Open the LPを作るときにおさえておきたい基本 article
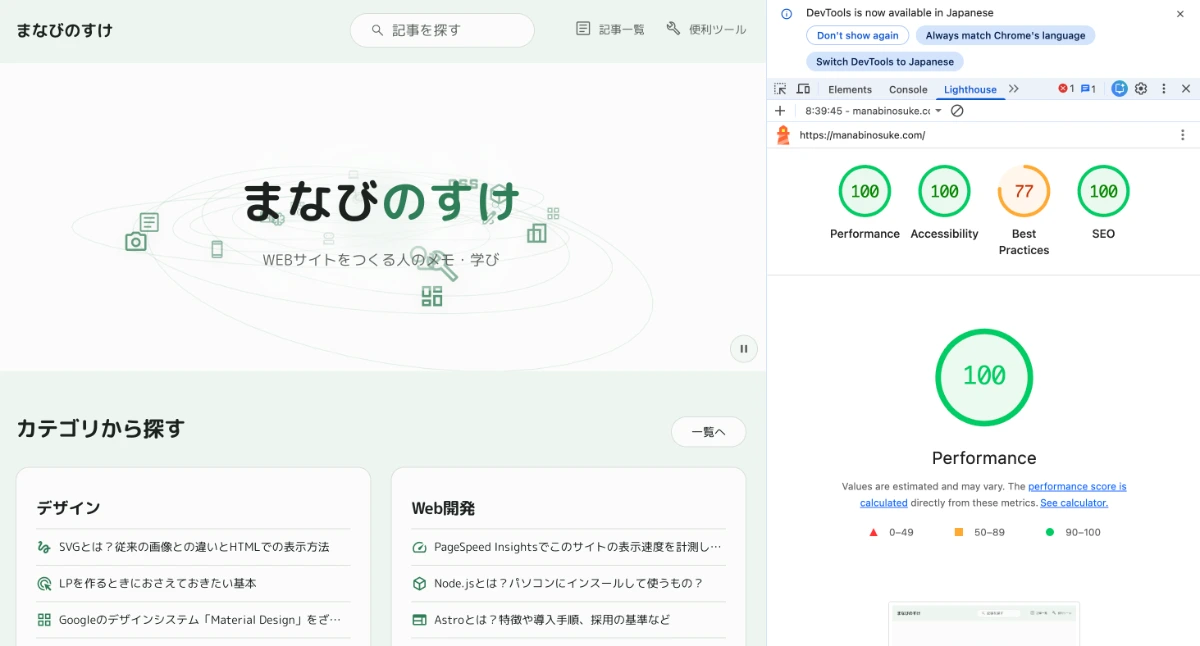This screenshot has height=646, width=1200. [x=193, y=583]
